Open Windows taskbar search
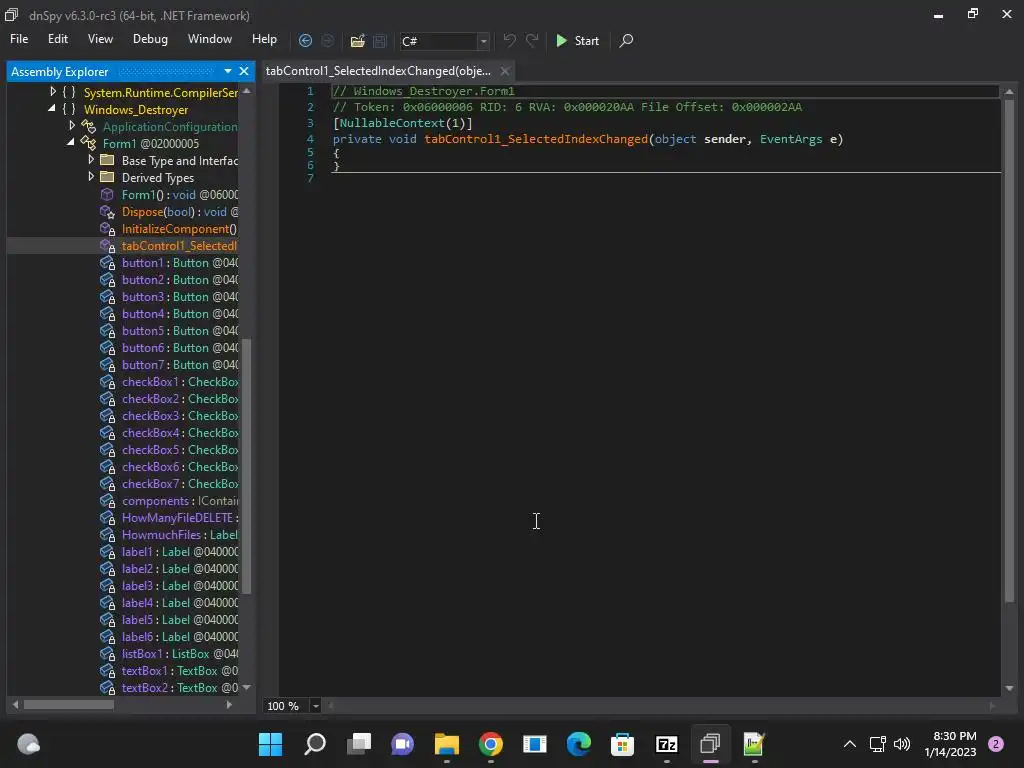The height and width of the screenshot is (768, 1024). point(315,744)
